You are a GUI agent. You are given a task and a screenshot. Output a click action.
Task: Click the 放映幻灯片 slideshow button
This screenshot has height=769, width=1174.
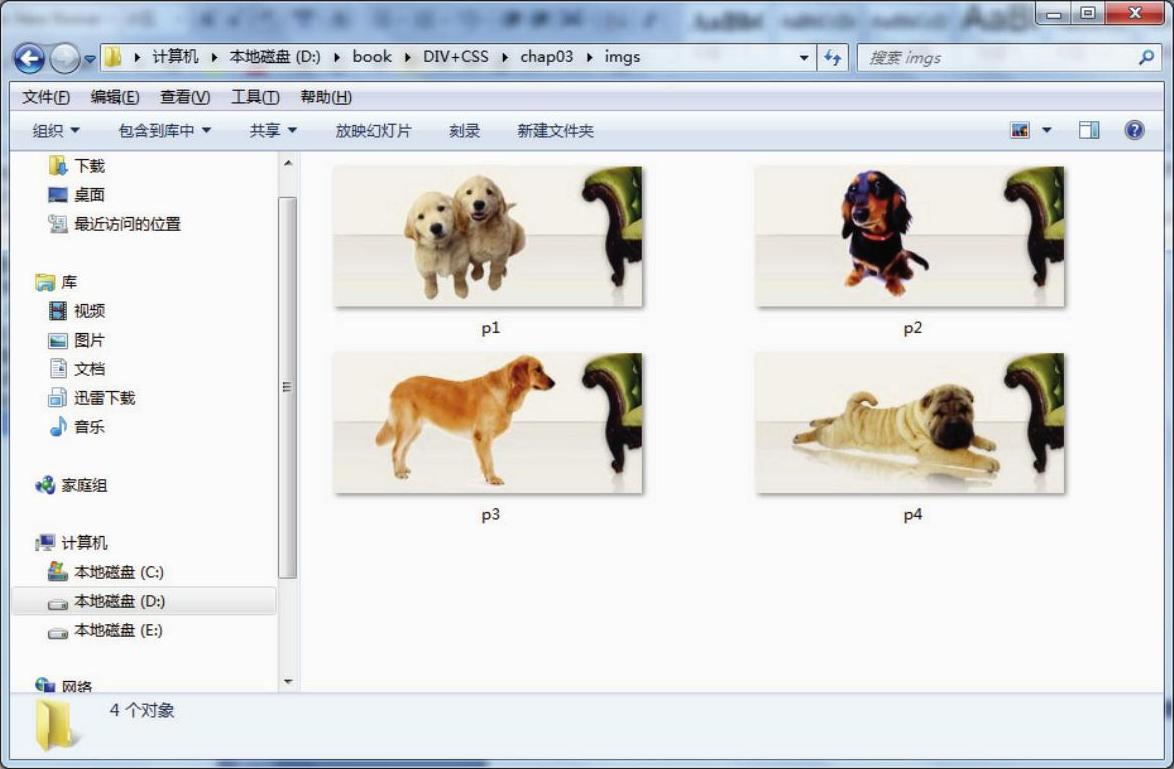tap(373, 131)
